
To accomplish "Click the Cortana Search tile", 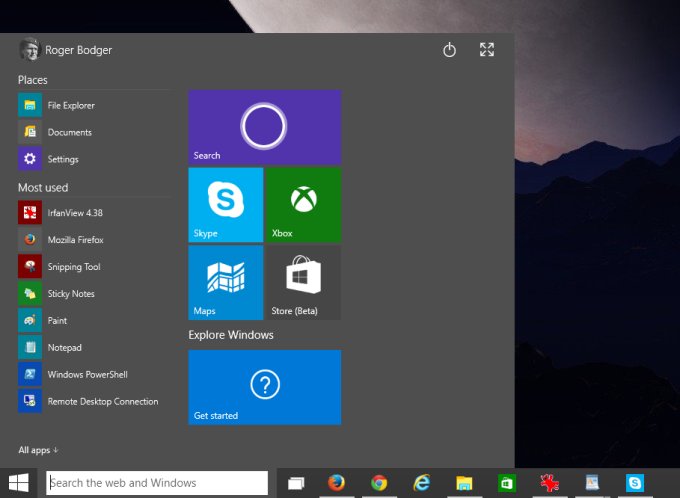I will tap(264, 127).
